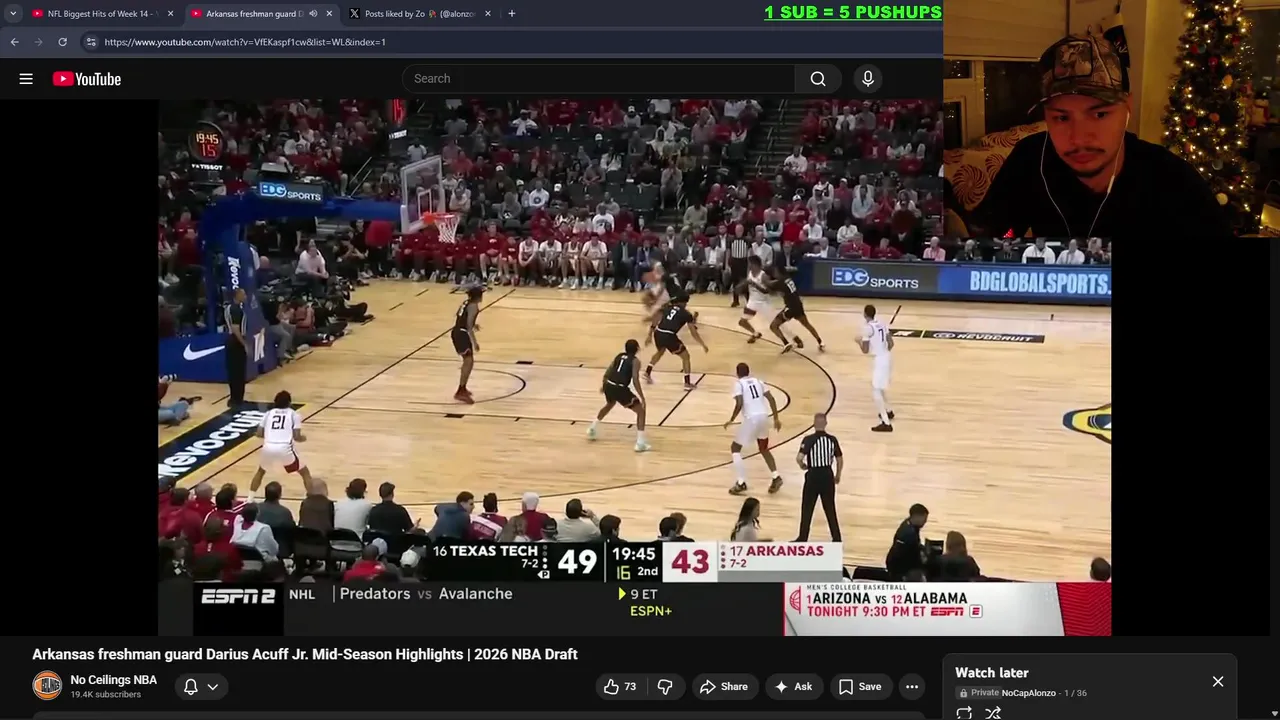The image size is (1280, 720).
Task: Click the 19.4K subscribers text
Action: coord(105,695)
